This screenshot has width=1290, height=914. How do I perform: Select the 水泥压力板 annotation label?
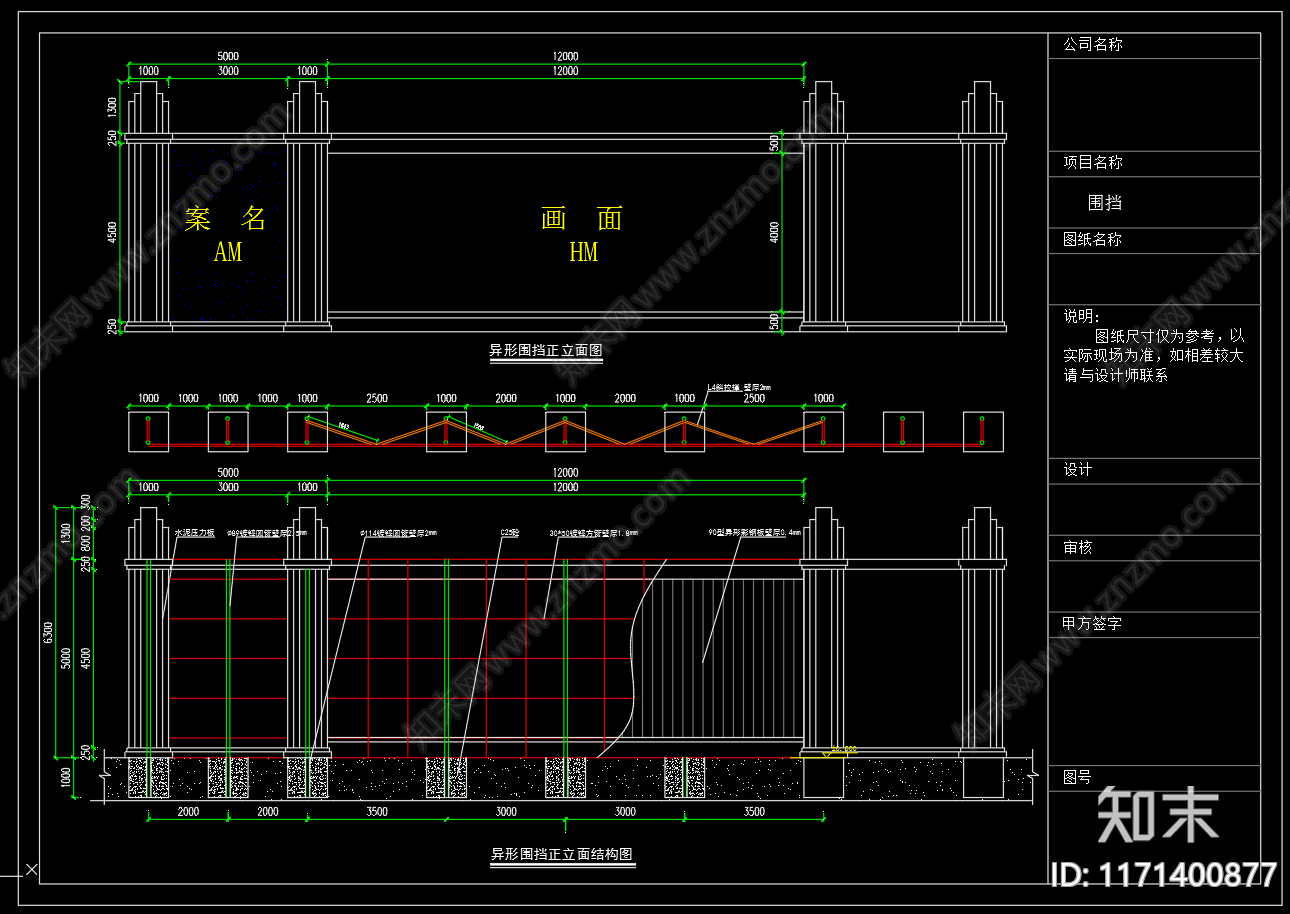[x=195, y=534]
